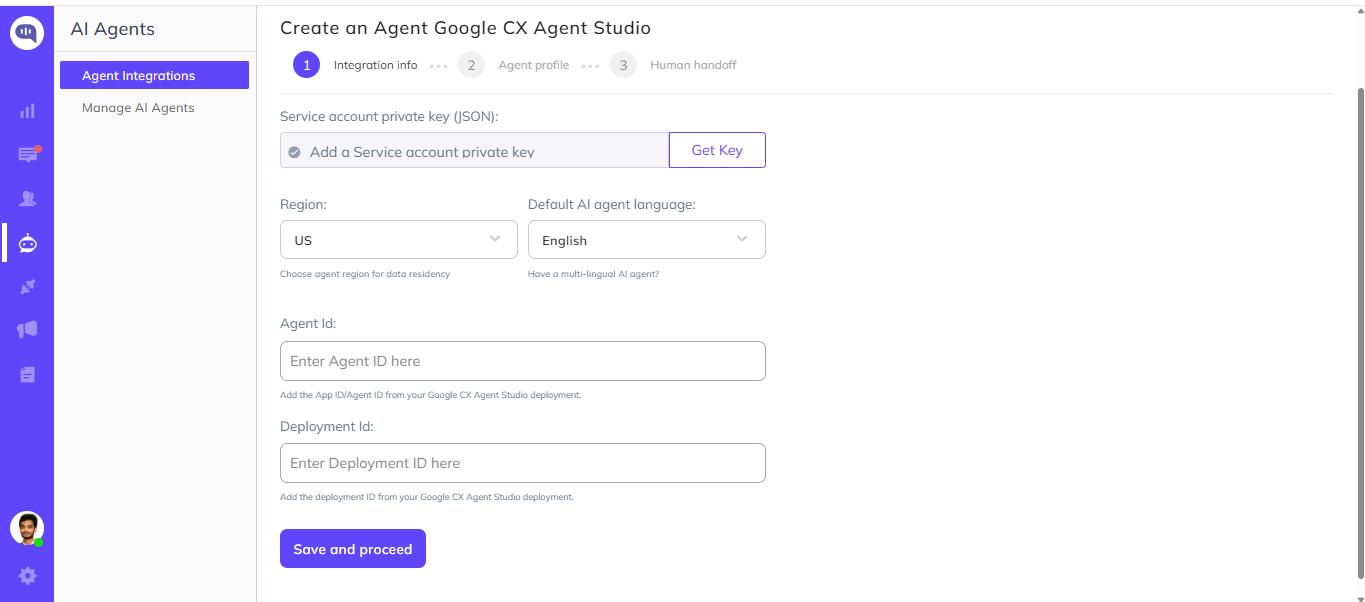Click 'Have a multi-lingual AI agent?' text
This screenshot has height=602, width=1365.
(593, 274)
